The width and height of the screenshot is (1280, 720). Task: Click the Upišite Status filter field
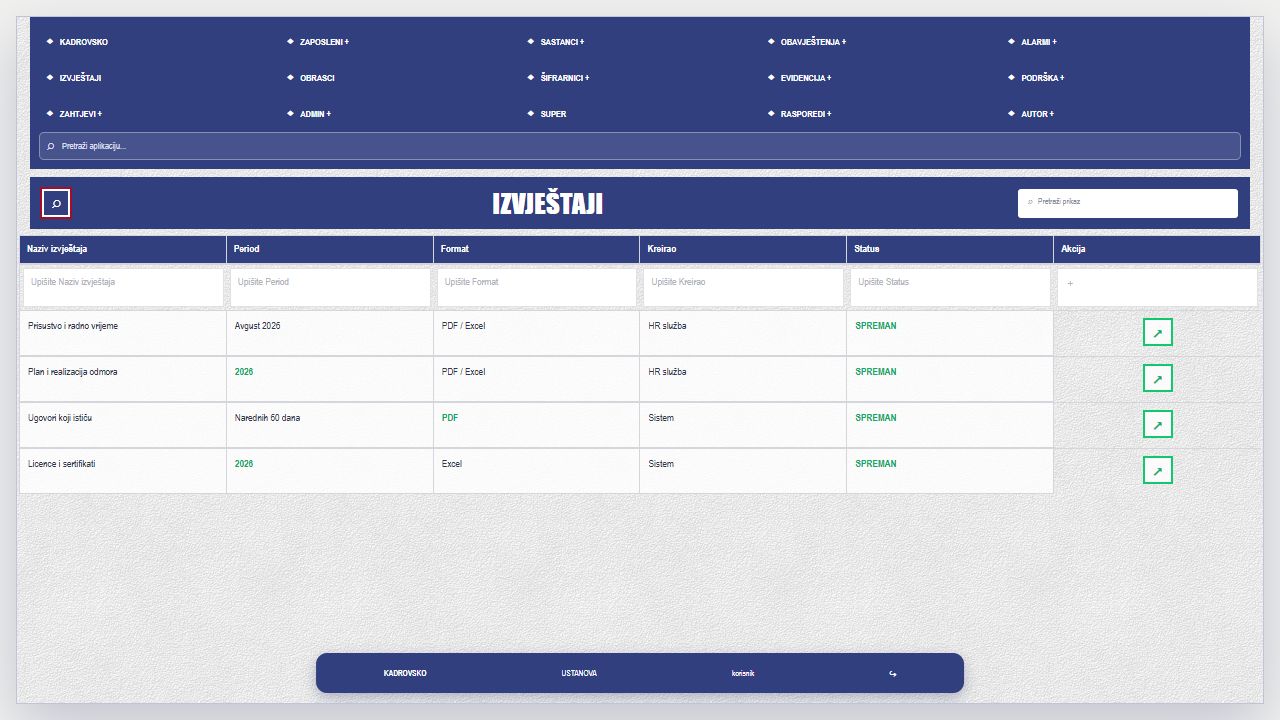pos(950,287)
